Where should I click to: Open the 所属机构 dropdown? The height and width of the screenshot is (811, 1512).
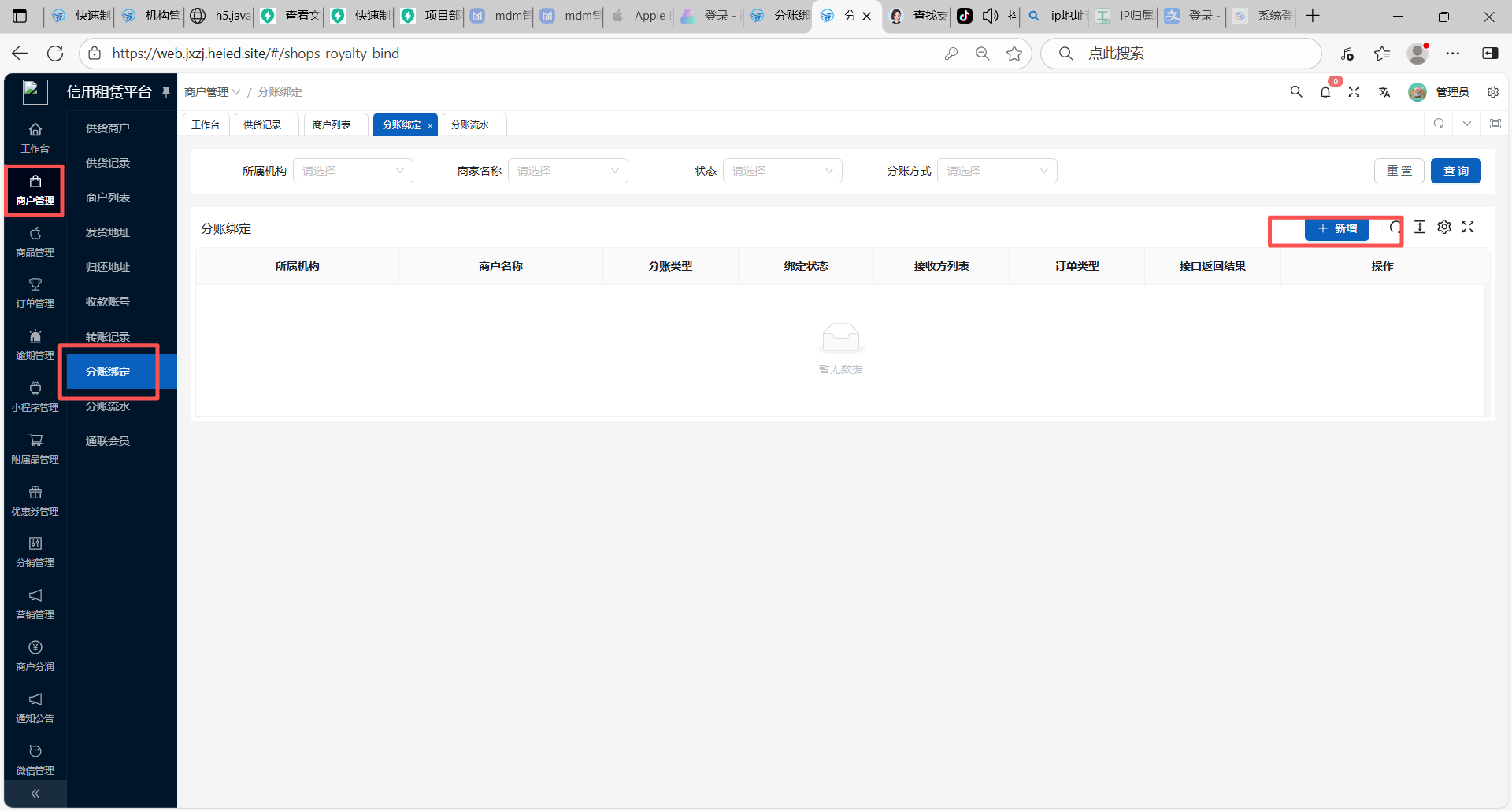(353, 171)
